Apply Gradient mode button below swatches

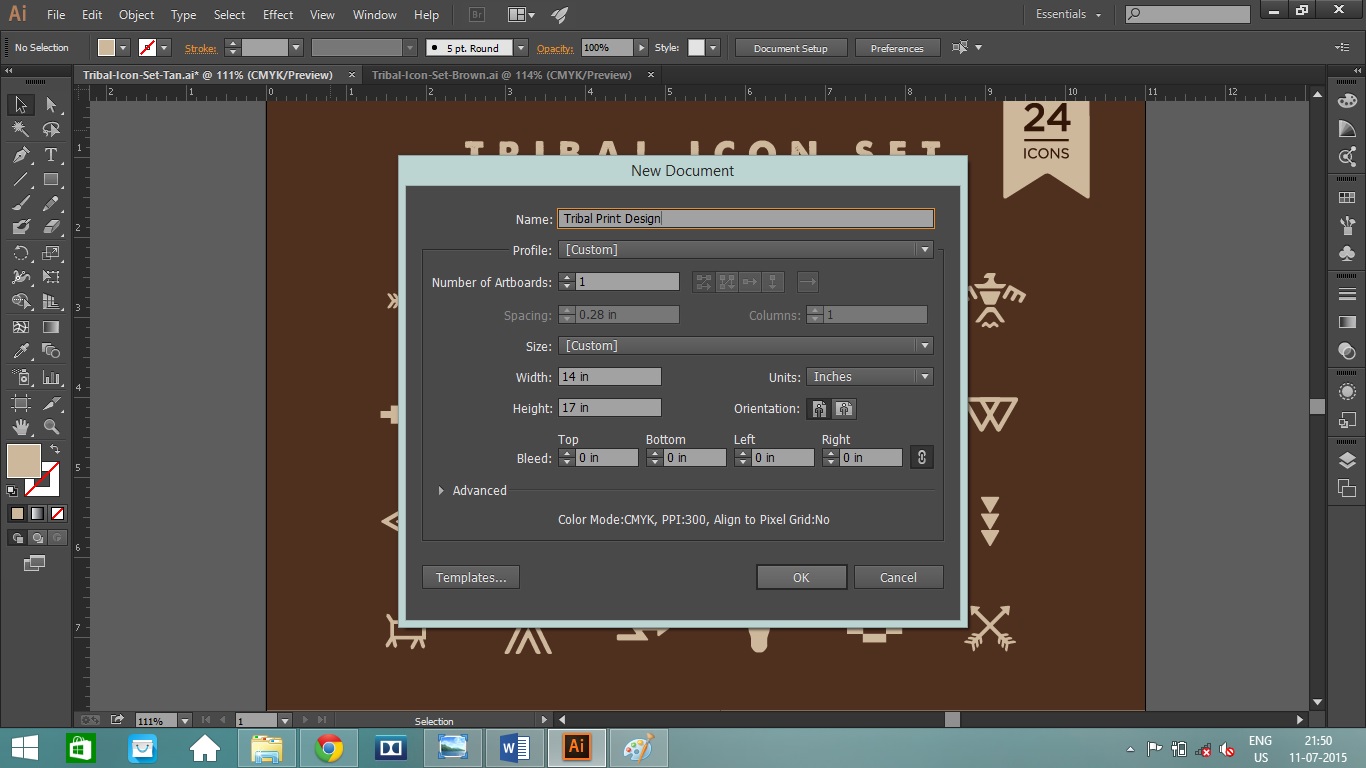tap(37, 514)
